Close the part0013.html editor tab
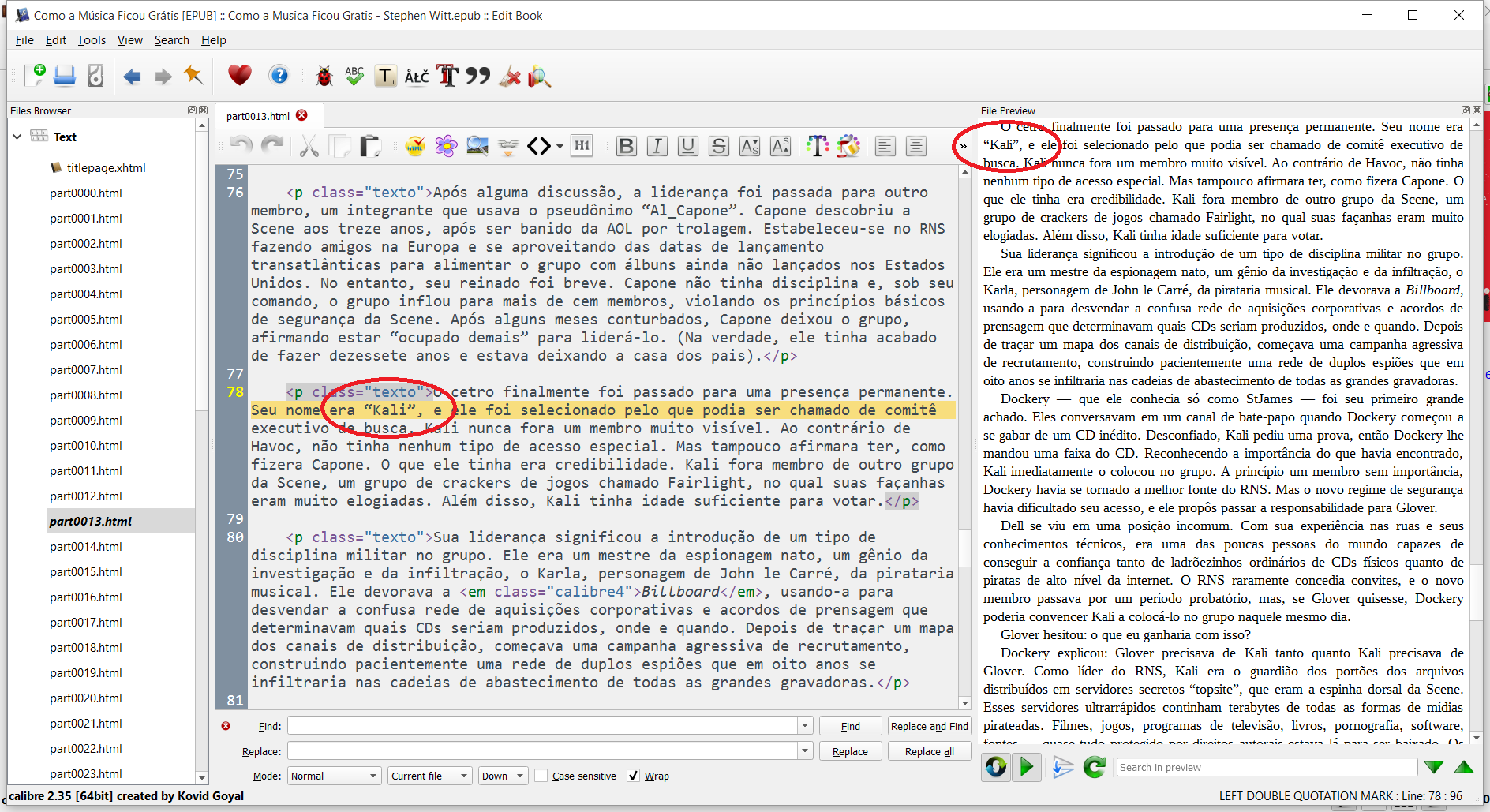 301,115
